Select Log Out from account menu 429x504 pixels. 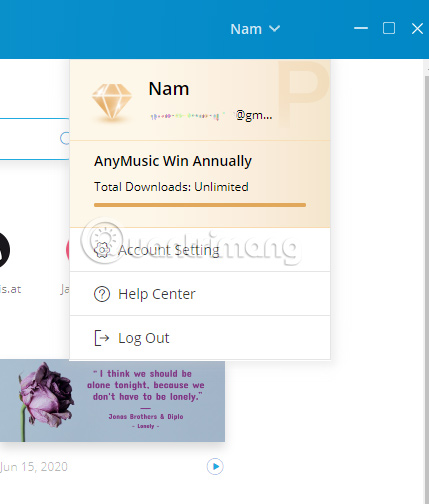click(x=200, y=338)
